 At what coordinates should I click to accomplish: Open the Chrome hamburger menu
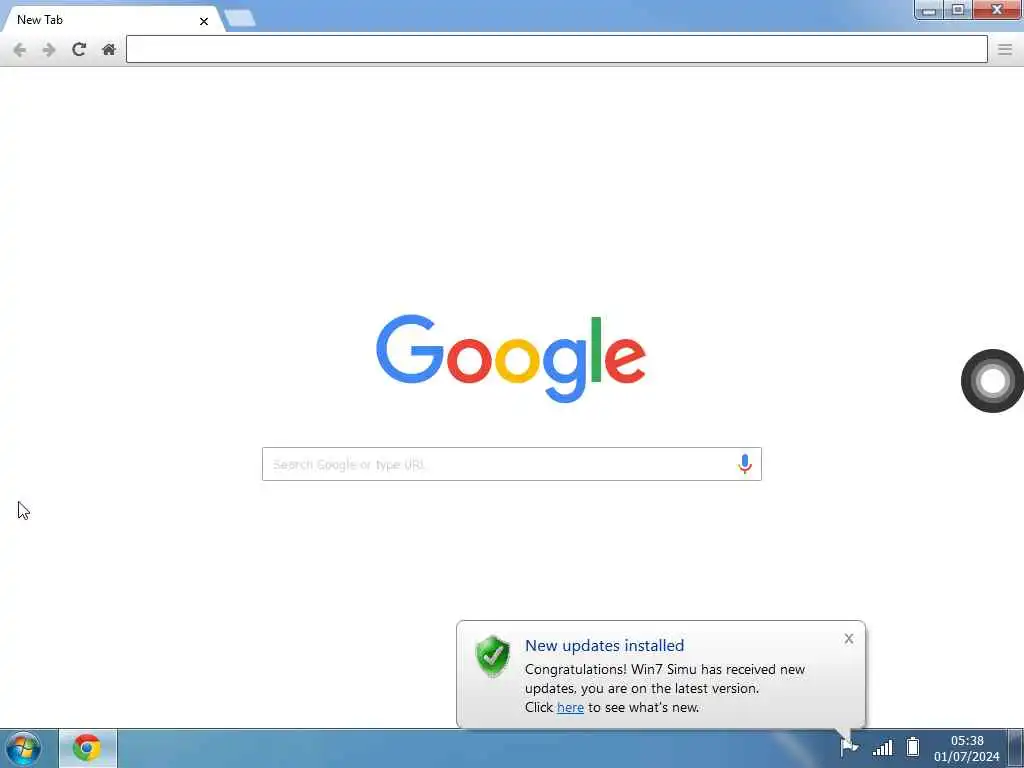coord(1005,50)
